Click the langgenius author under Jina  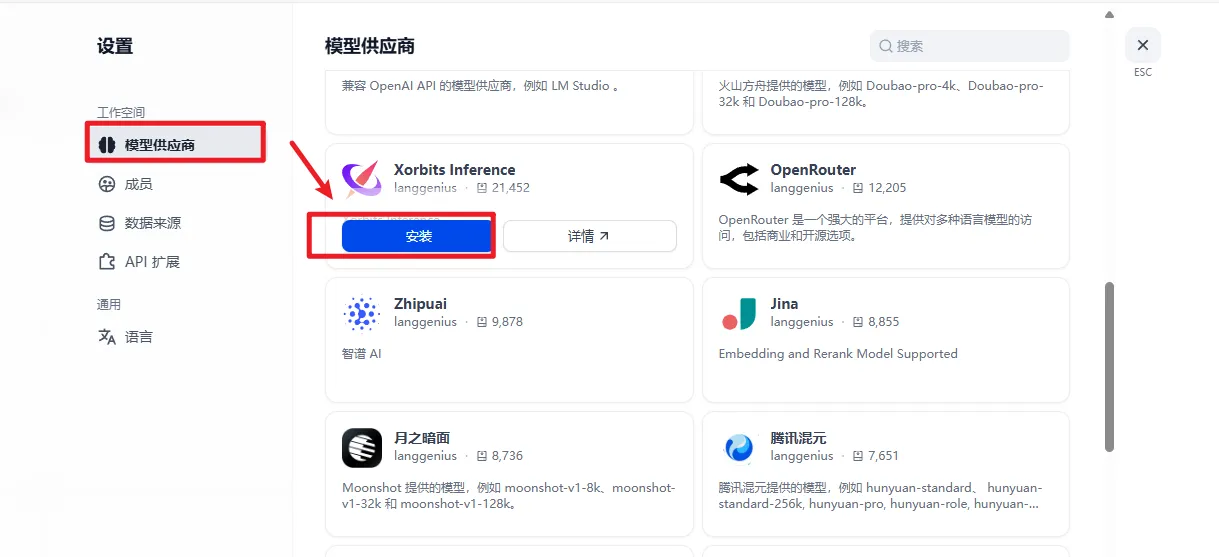(802, 322)
